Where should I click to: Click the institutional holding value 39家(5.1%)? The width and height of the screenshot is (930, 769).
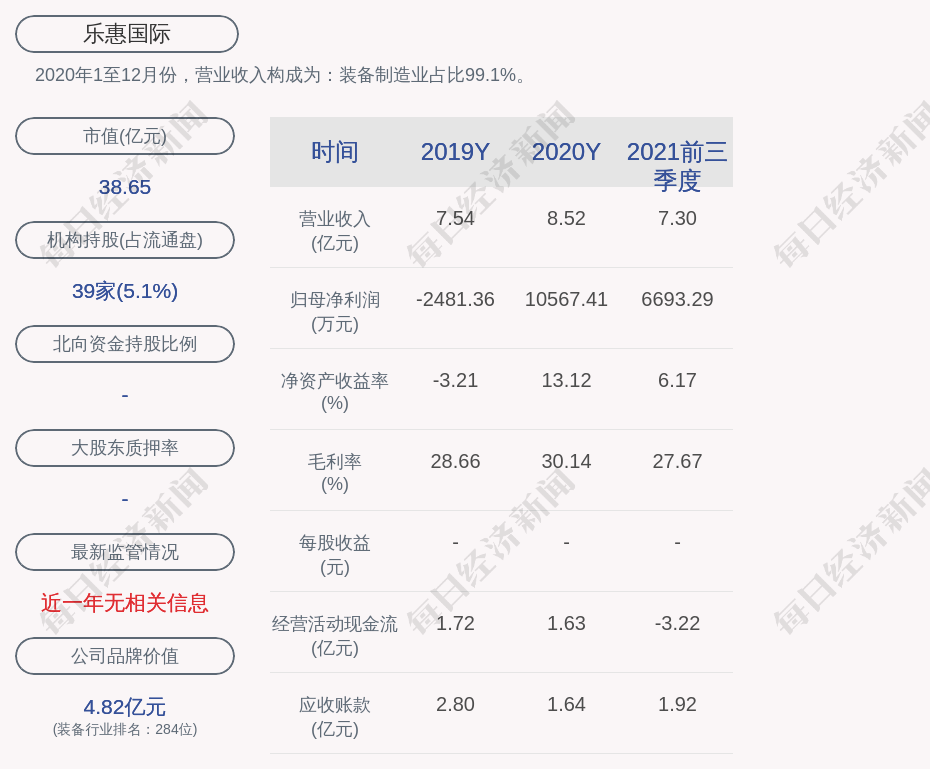coord(125,291)
